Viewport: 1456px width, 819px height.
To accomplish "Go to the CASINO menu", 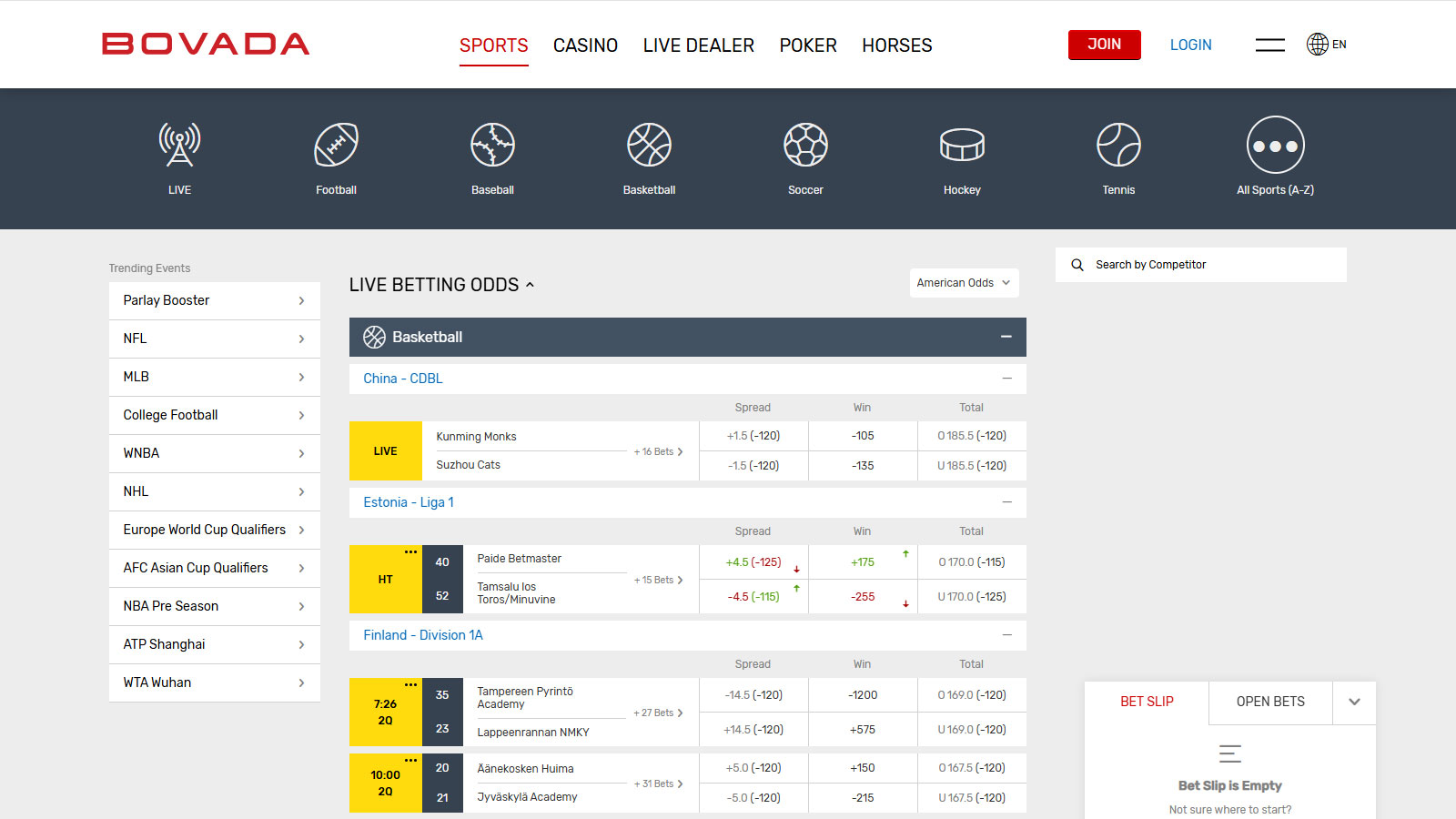I will click(x=585, y=45).
